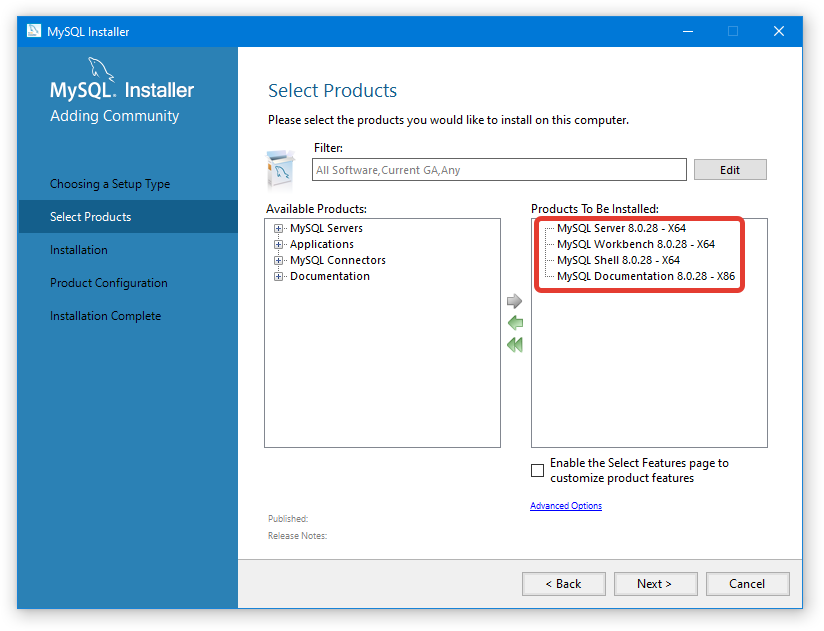
Task: Open the Advanced Options link
Action: [566, 506]
